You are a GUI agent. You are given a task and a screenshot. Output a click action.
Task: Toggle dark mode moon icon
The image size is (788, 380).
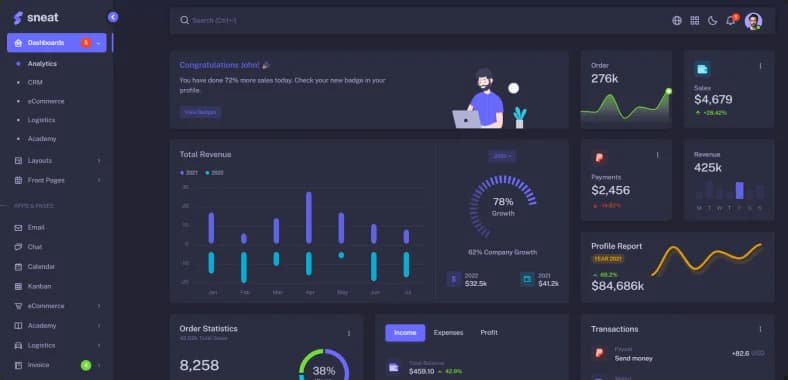pos(713,21)
